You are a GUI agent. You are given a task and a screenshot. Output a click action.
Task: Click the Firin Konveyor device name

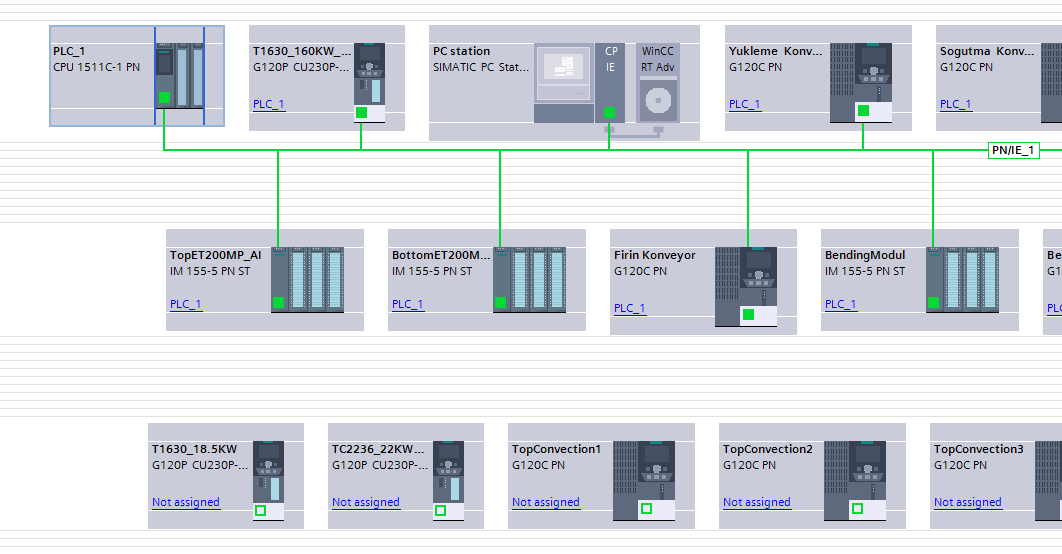coord(654,255)
